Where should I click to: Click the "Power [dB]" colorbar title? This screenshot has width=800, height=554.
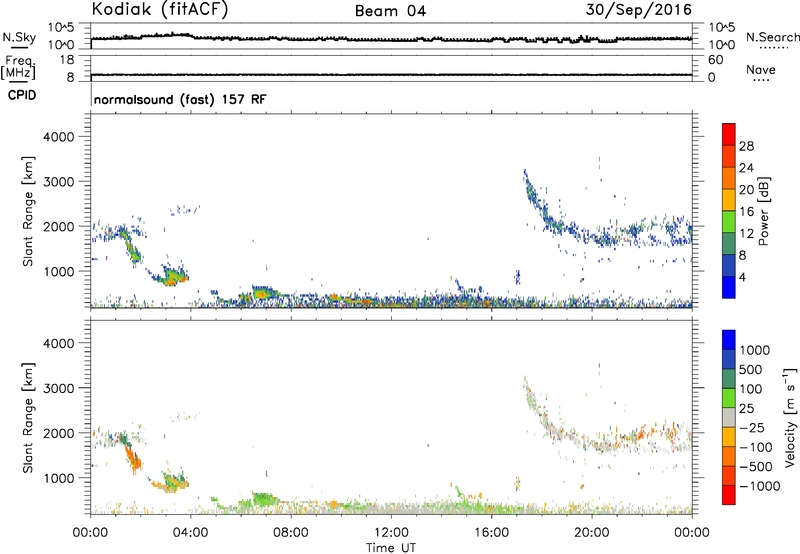pos(763,211)
